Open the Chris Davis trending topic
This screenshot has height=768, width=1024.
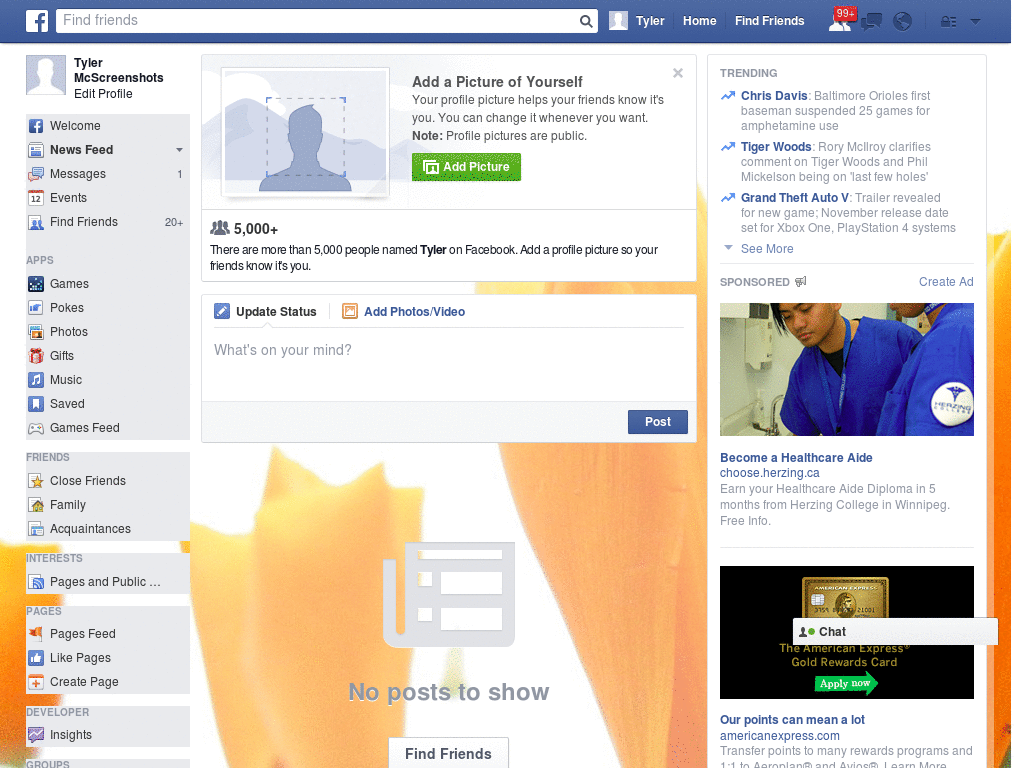(774, 96)
